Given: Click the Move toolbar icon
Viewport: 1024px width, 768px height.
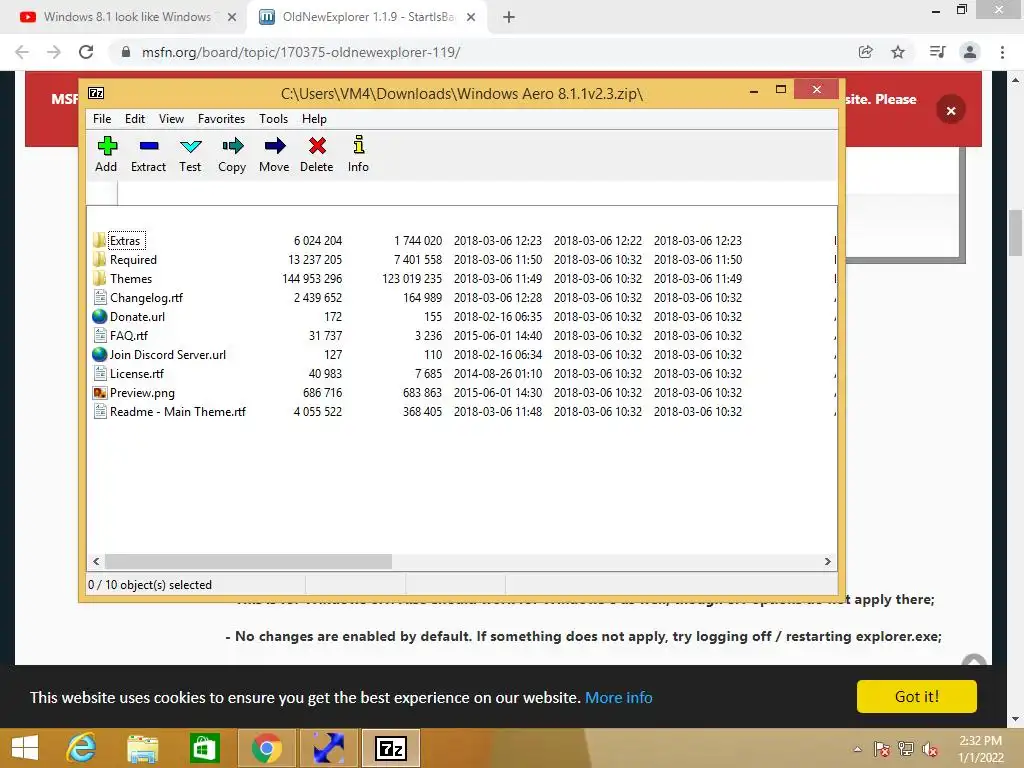Looking at the screenshot, I should coord(274,155).
